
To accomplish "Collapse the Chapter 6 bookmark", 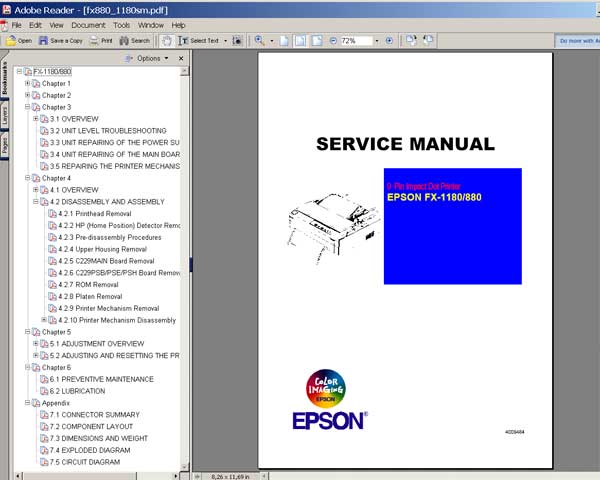I will 27,367.
